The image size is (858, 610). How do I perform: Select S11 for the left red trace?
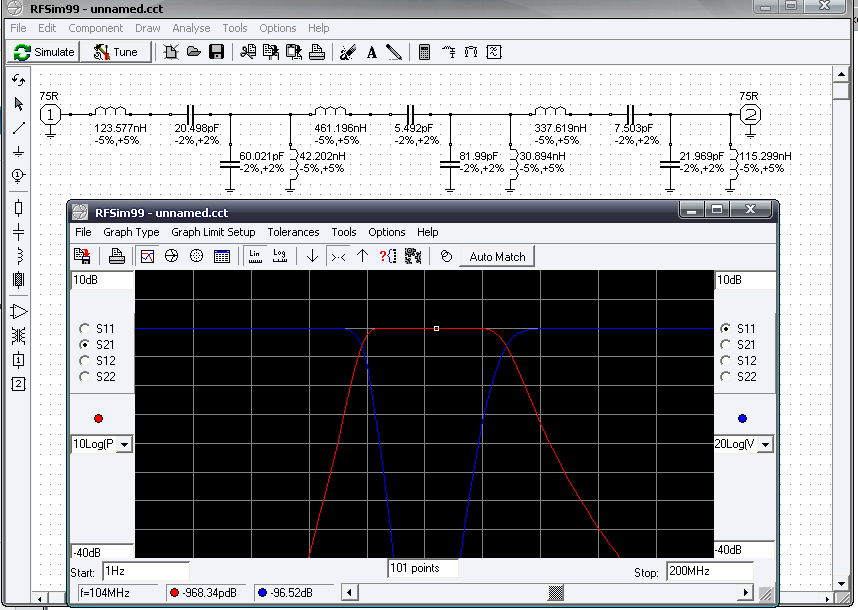point(84,328)
